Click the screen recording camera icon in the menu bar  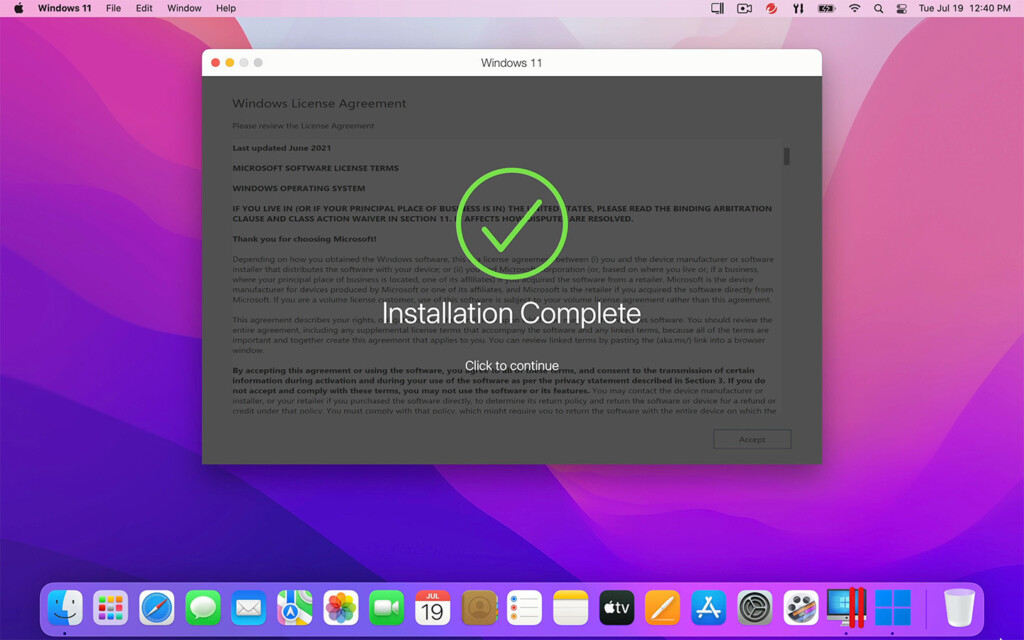744,8
